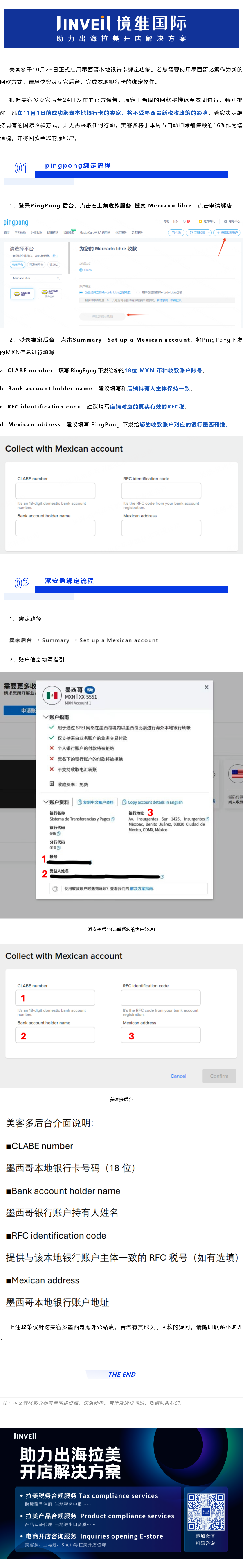
Task: Click the '派安盈绑定流程' section heading
Action: 69,581
